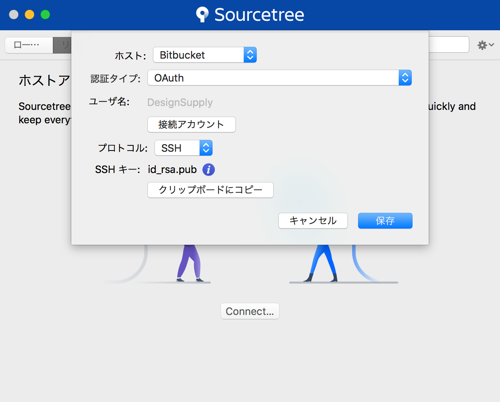Click the SSH key info icon
Screen dimensions: 500x402
pos(209,170)
